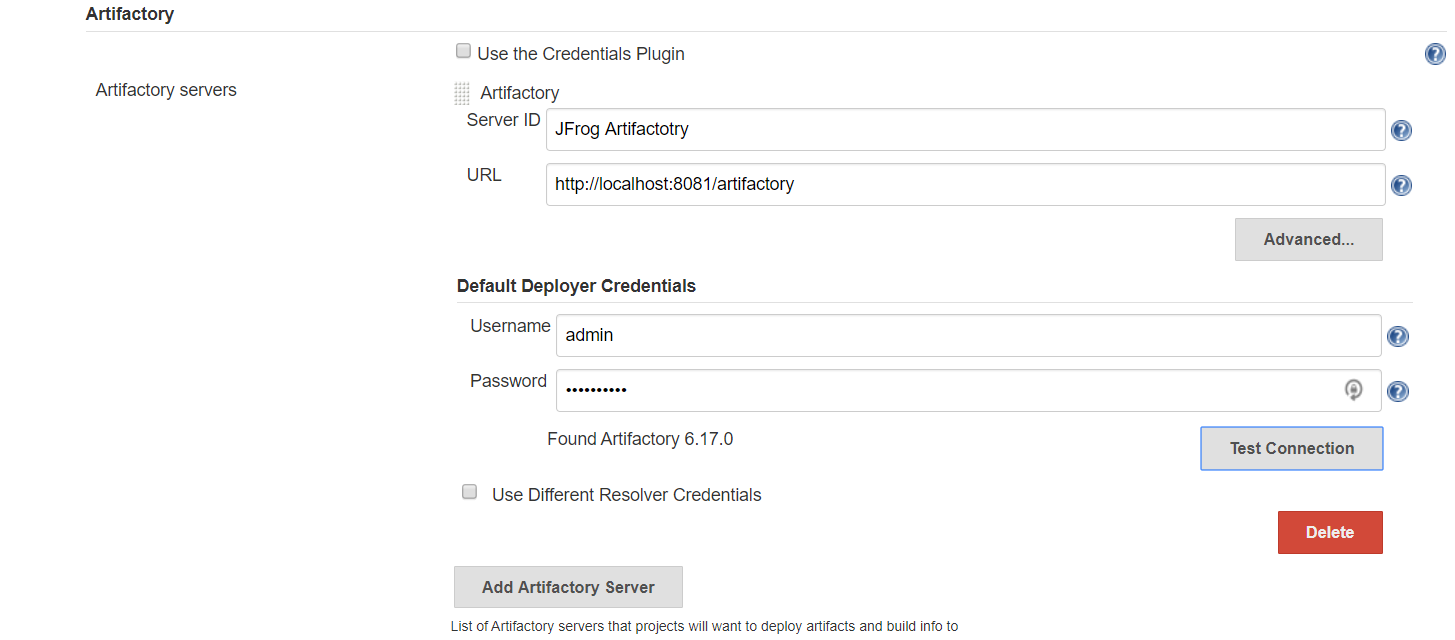The image size is (1455, 640).
Task: Click the Default Deployer Credentials heading
Action: point(576,286)
